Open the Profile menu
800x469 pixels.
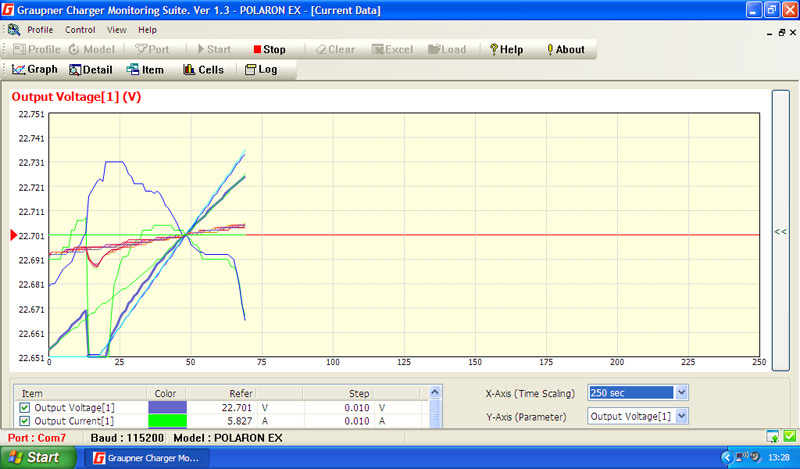40,30
